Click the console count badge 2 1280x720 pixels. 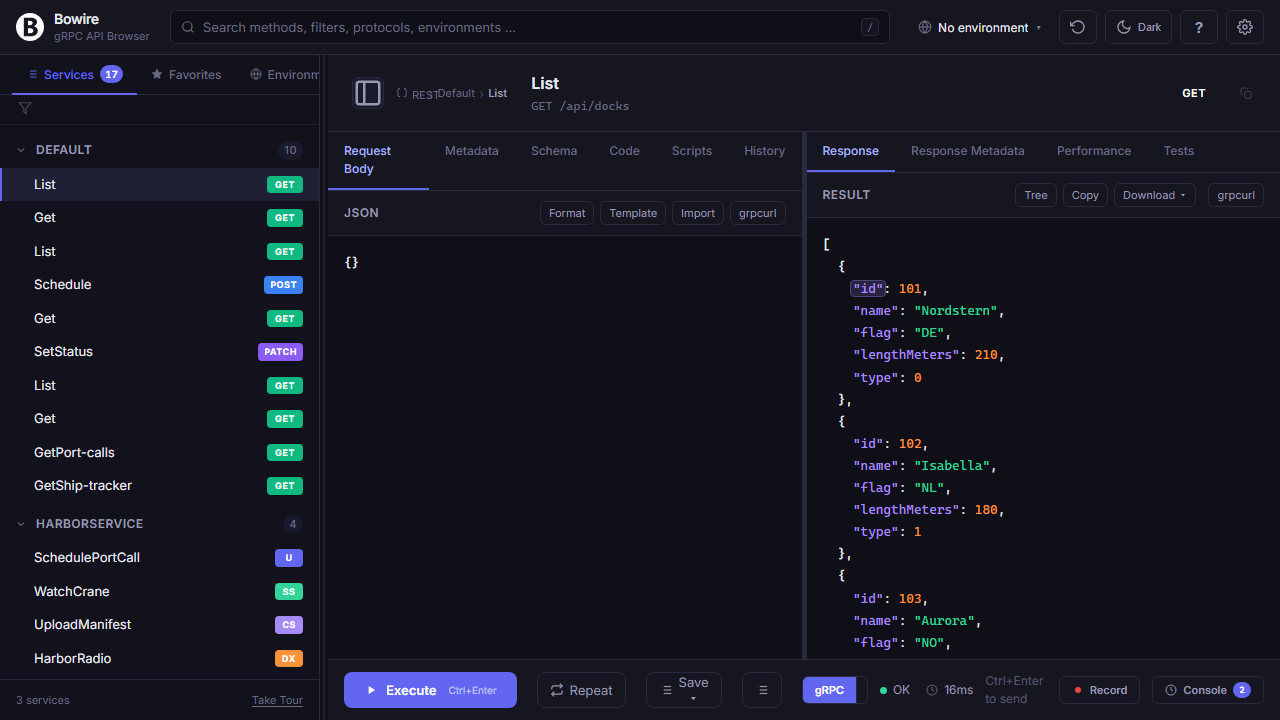[1241, 690]
